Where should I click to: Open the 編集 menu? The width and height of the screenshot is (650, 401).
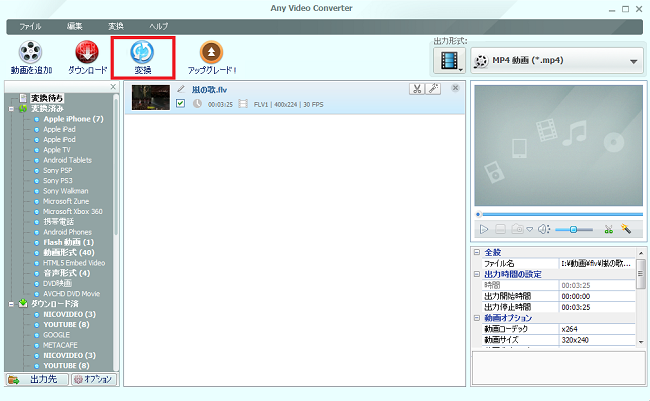[x=75, y=27]
